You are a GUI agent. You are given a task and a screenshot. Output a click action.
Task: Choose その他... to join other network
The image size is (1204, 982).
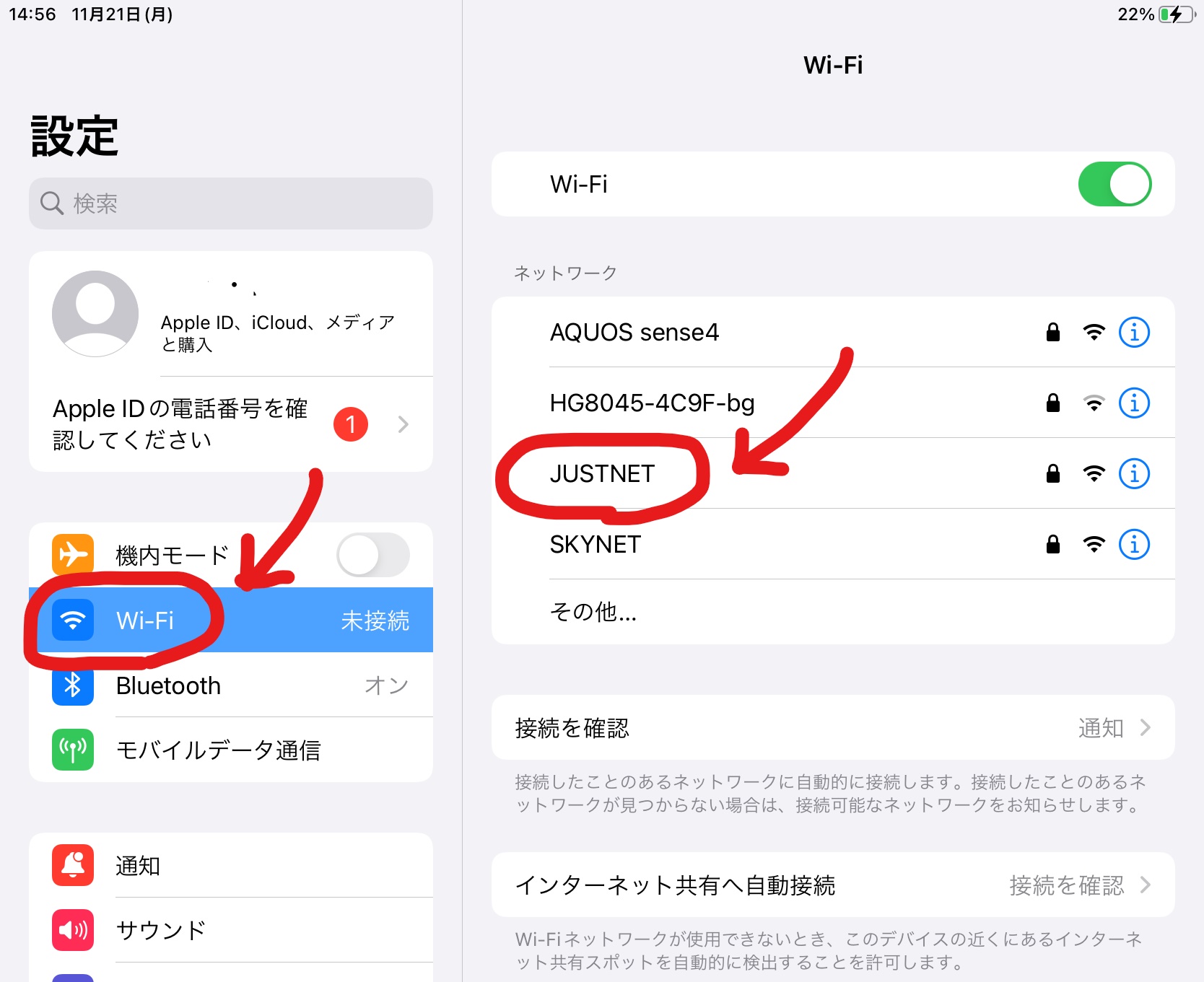coord(833,612)
